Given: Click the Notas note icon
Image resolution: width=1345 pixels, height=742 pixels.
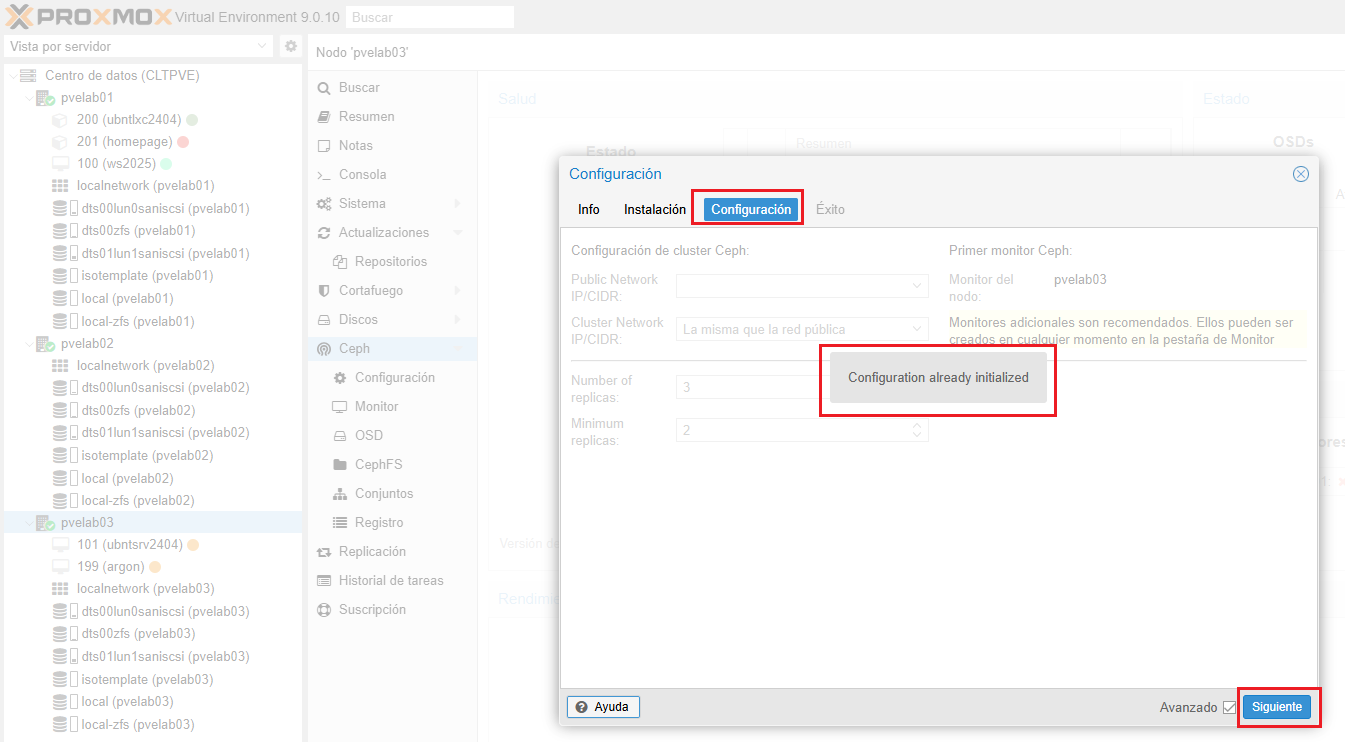Looking at the screenshot, I should pyautogui.click(x=324, y=146).
